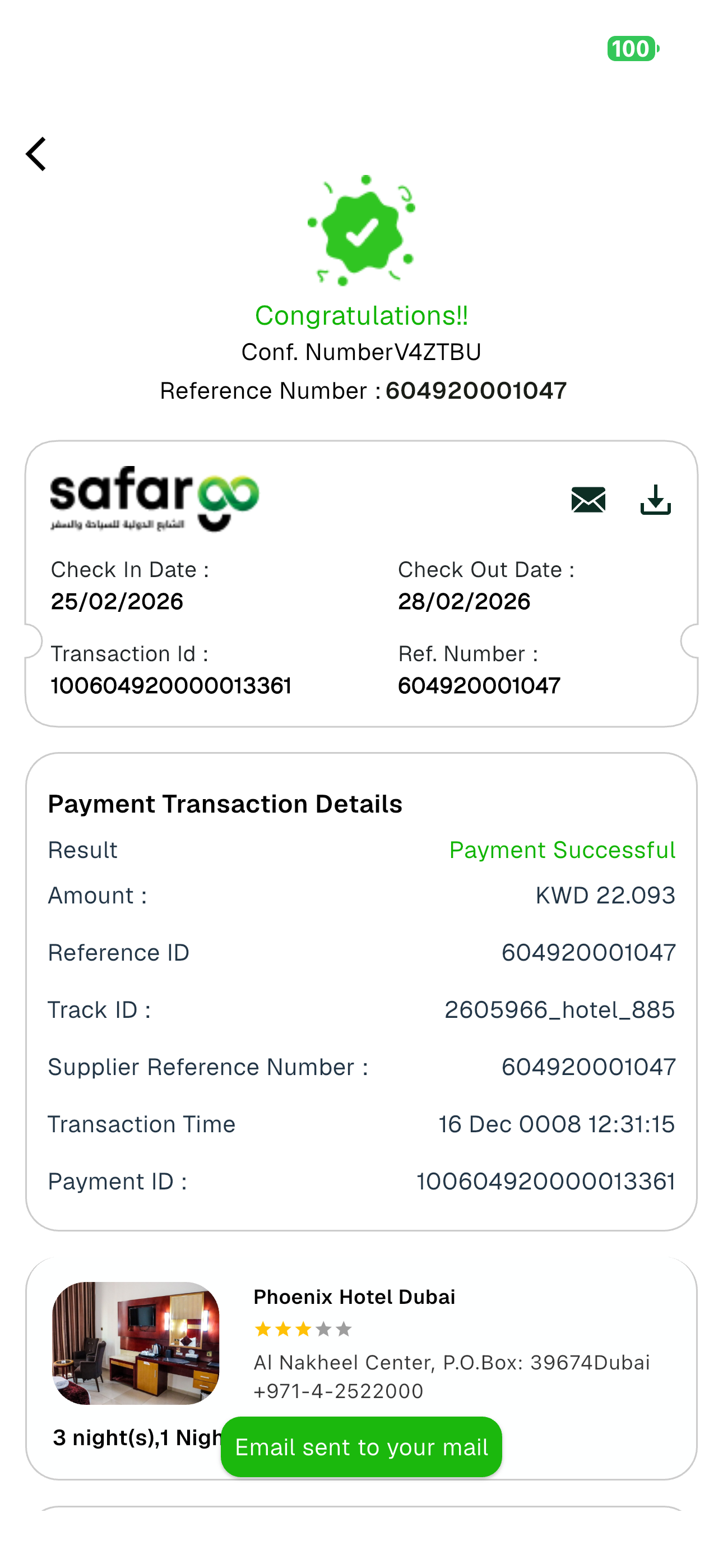Tap the Check In Date 25/02/2026
The image size is (723, 1568).
click(117, 602)
